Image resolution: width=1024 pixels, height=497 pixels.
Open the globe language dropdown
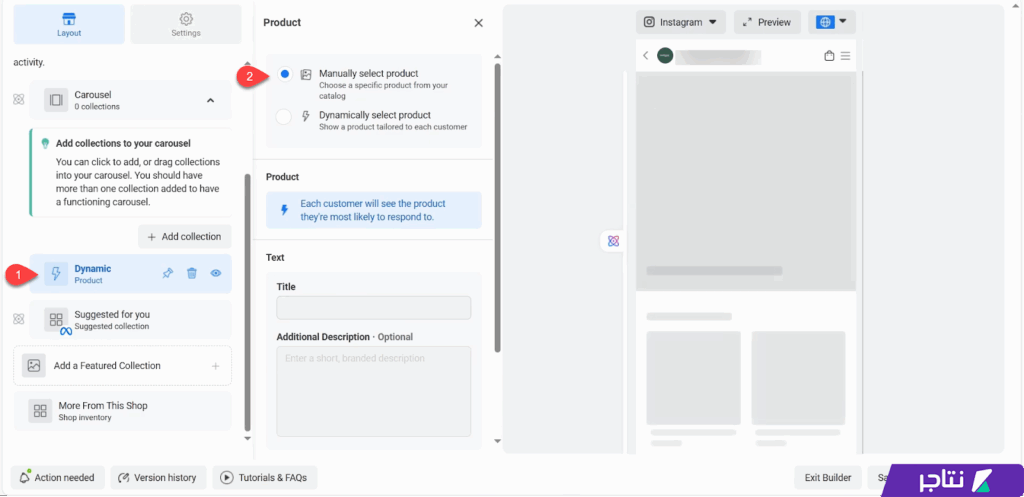[831, 22]
